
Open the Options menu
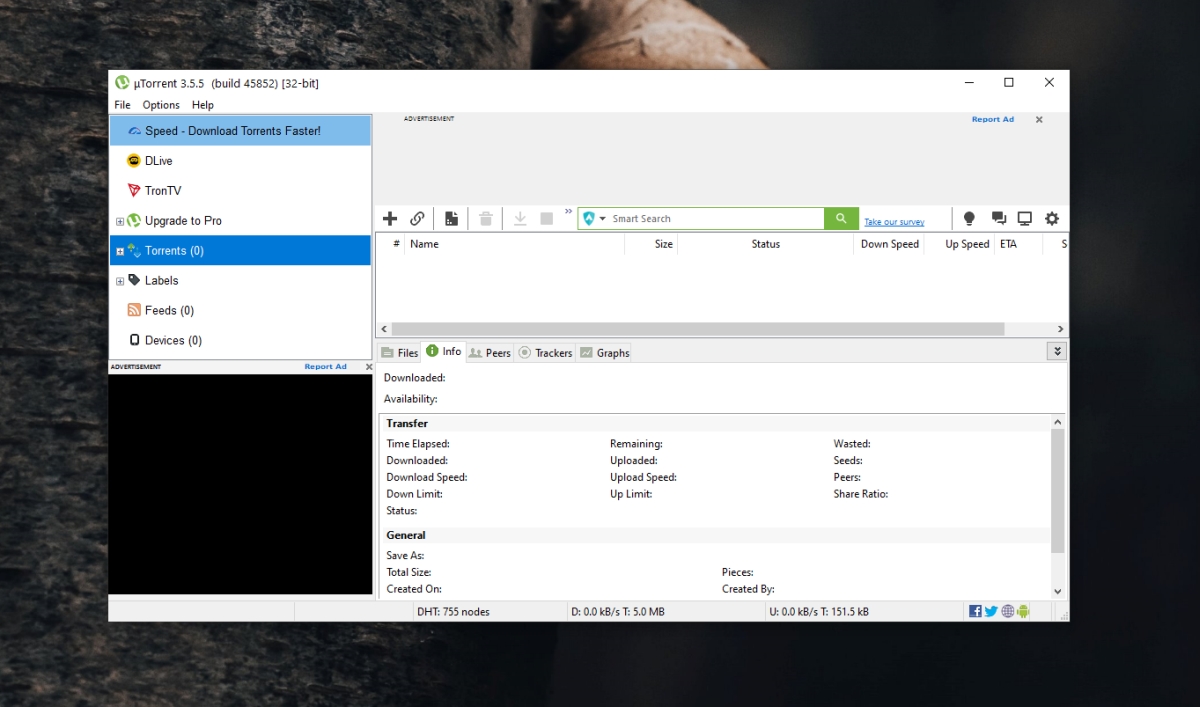coord(161,105)
